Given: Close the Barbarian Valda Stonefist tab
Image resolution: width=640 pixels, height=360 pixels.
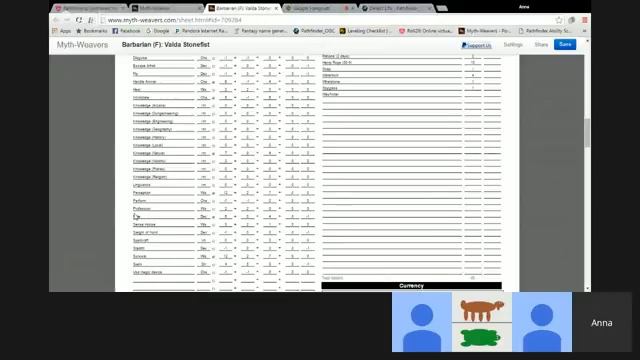Looking at the screenshot, I should (276, 8).
